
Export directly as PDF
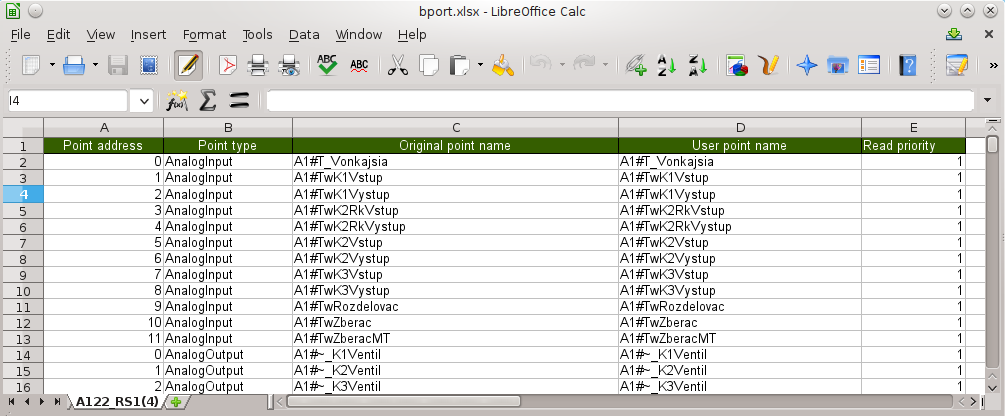[x=229, y=66]
